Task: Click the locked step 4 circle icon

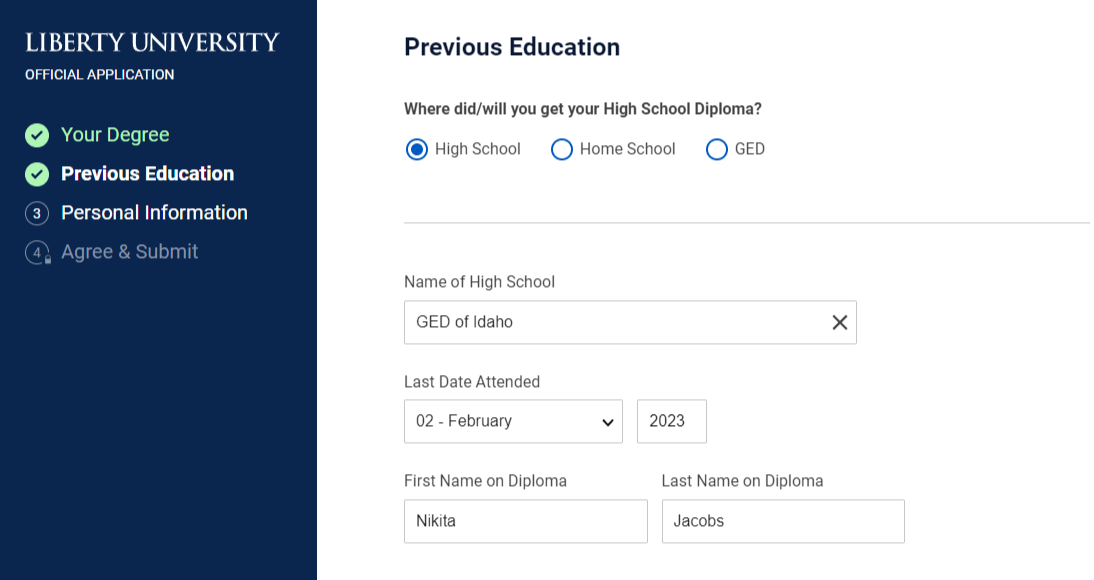Action: tap(37, 253)
